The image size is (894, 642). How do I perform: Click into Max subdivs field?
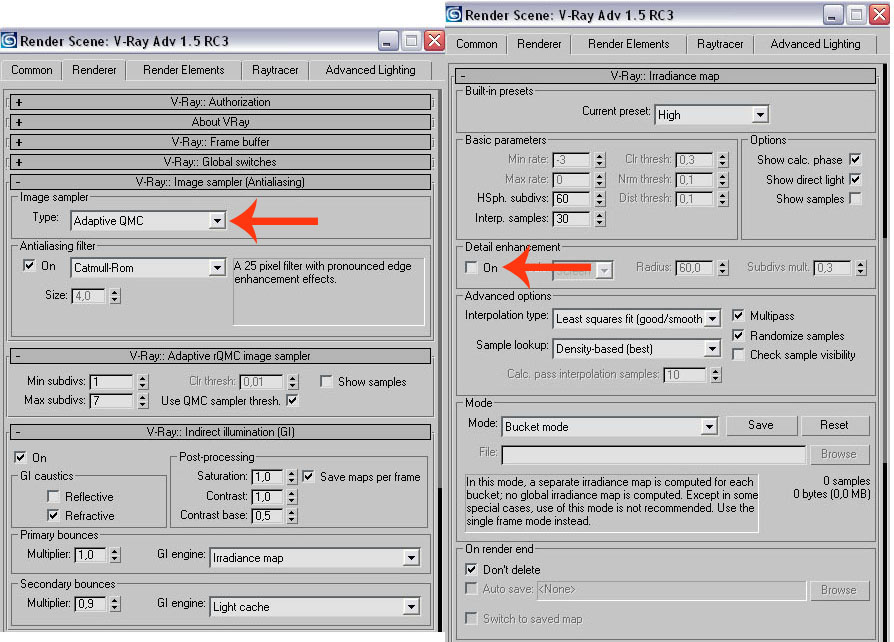click(x=112, y=401)
